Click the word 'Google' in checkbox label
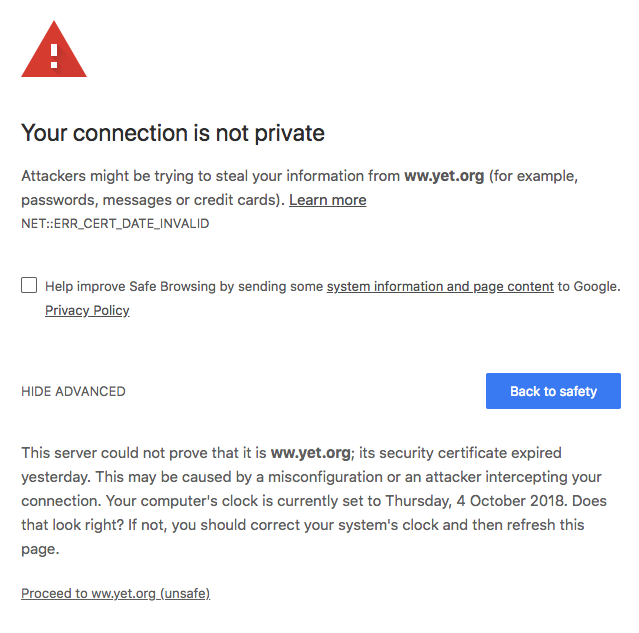The image size is (639, 633). [595, 287]
